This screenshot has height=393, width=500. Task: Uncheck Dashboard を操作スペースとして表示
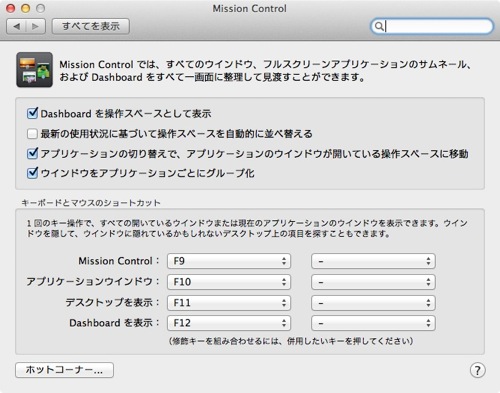(32, 113)
